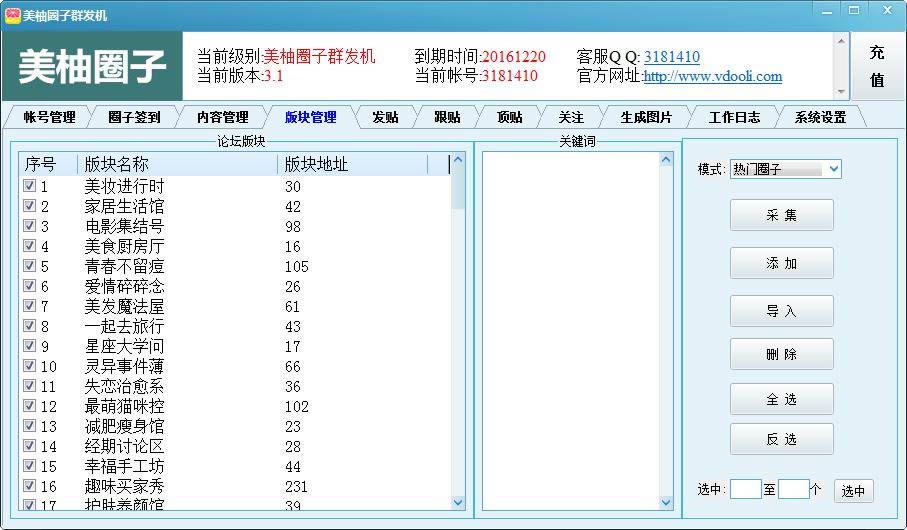Toggle checkbox for row 16 趣味买家秀

pyautogui.click(x=30, y=485)
